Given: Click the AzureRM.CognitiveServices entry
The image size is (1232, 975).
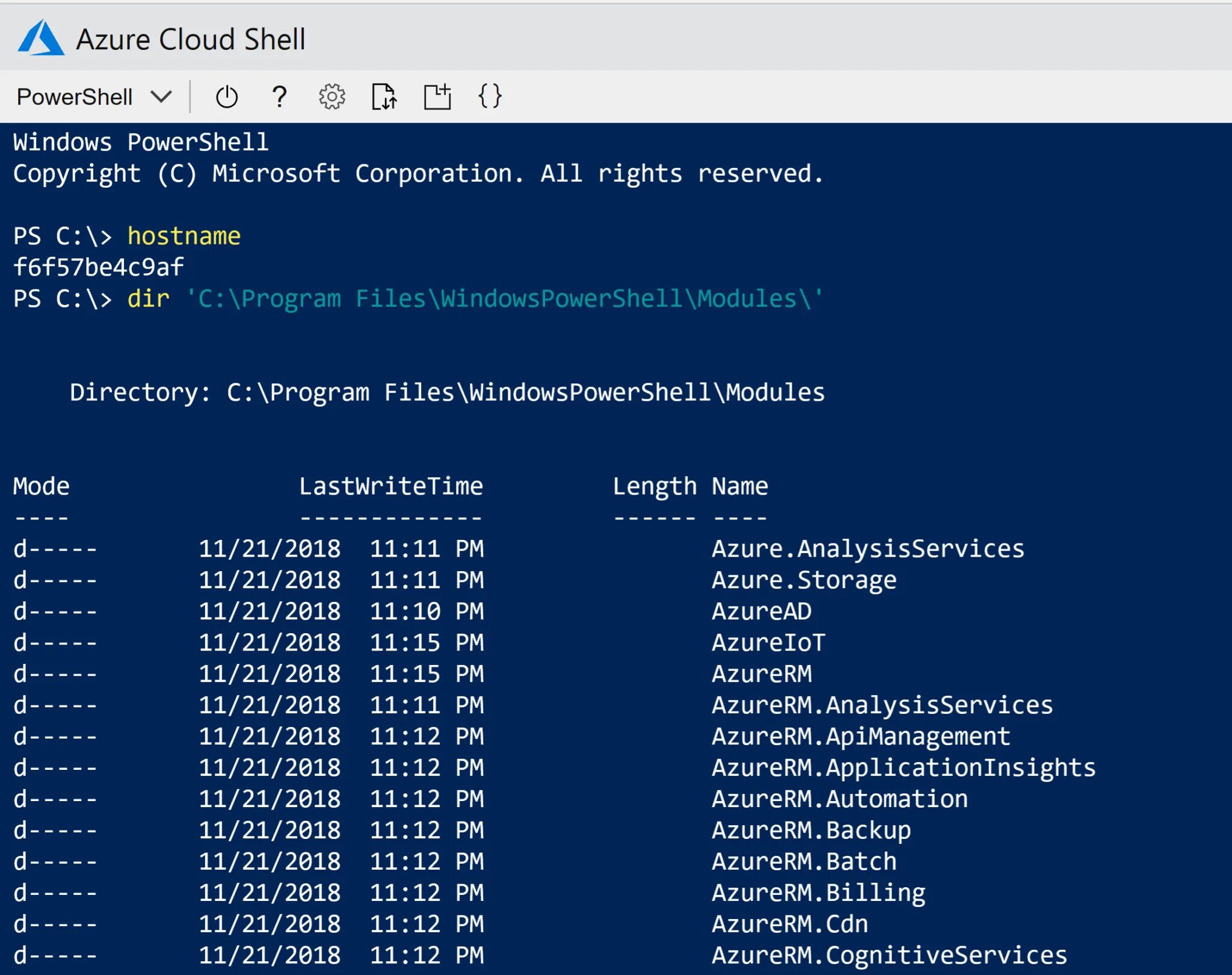Looking at the screenshot, I should pos(889,956).
